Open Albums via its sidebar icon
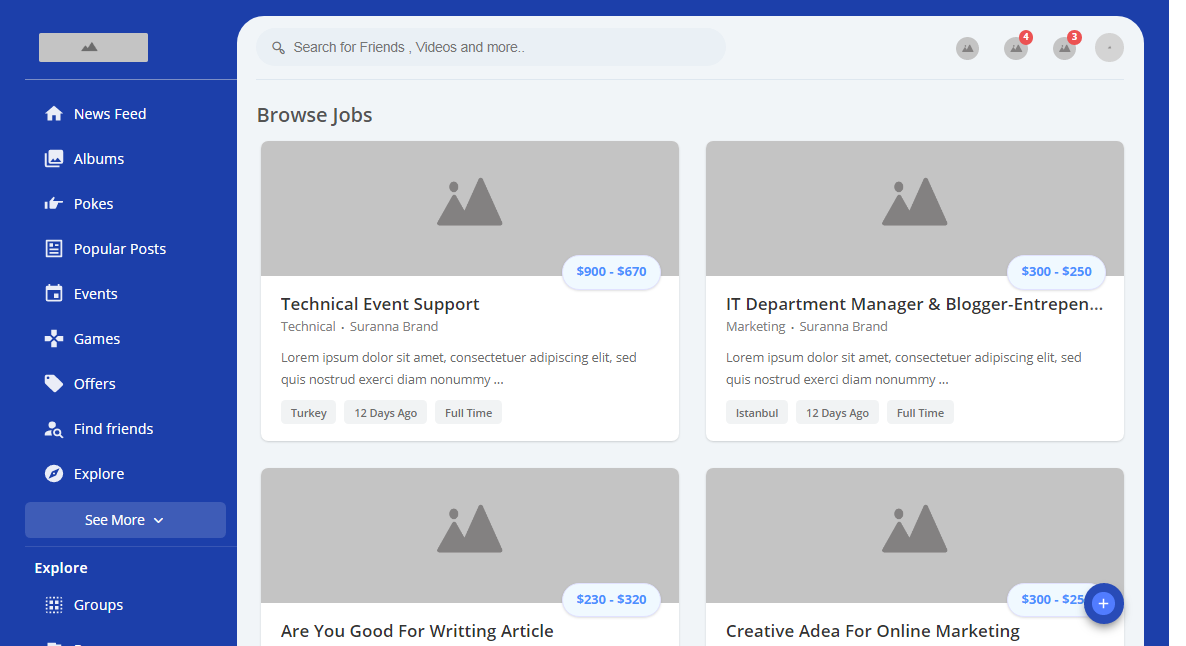Screen dimensions: 1186x646 point(54,159)
